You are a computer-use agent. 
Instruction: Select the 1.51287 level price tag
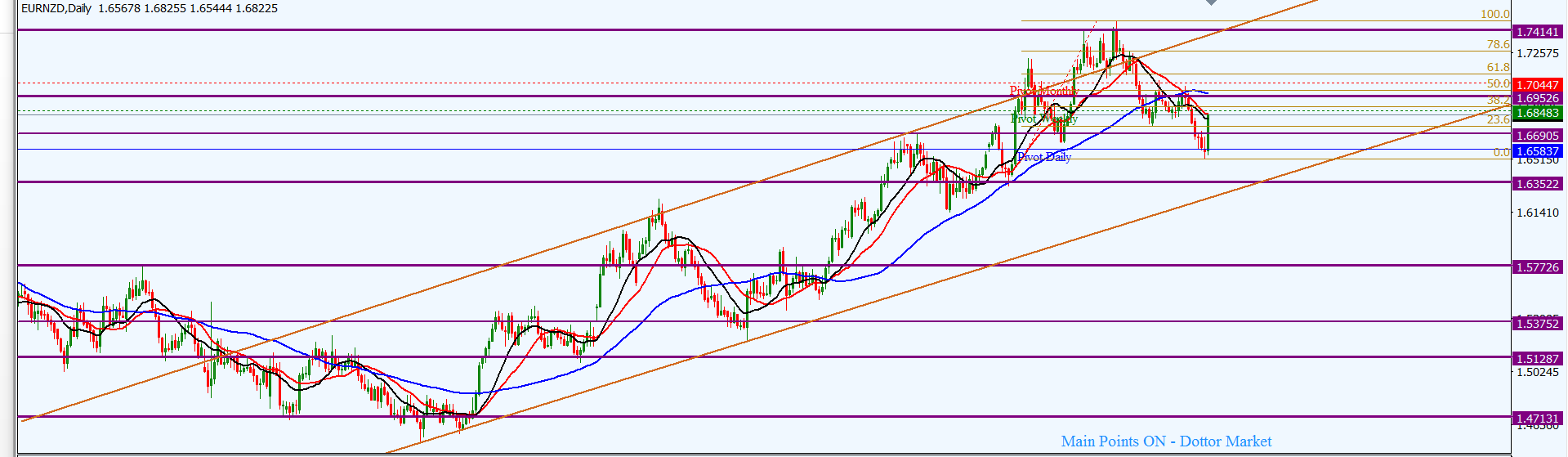pyautogui.click(x=1537, y=359)
